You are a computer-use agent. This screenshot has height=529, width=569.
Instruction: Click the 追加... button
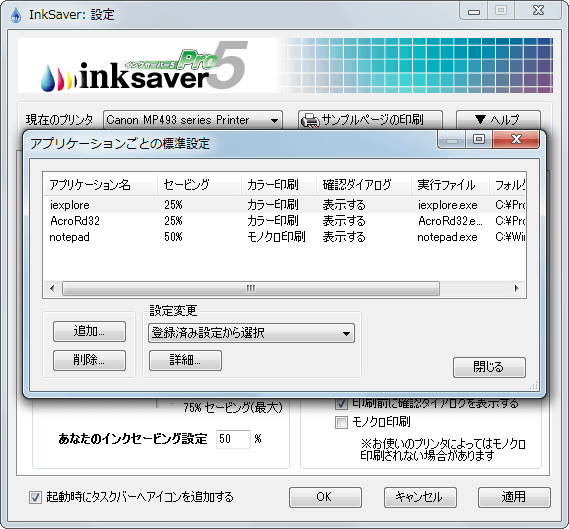click(89, 331)
